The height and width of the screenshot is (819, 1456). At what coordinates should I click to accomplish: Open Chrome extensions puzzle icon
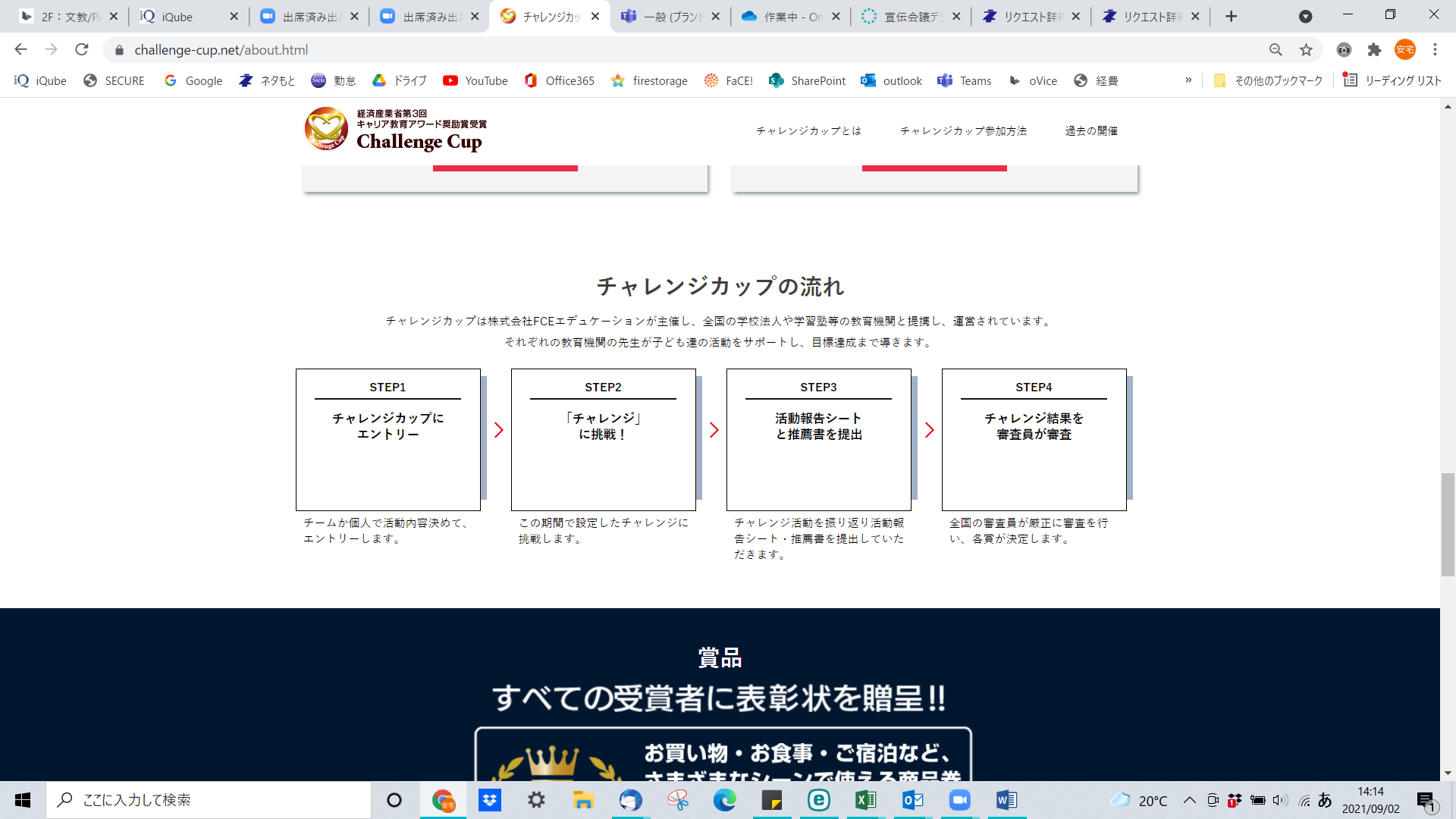tap(1374, 50)
